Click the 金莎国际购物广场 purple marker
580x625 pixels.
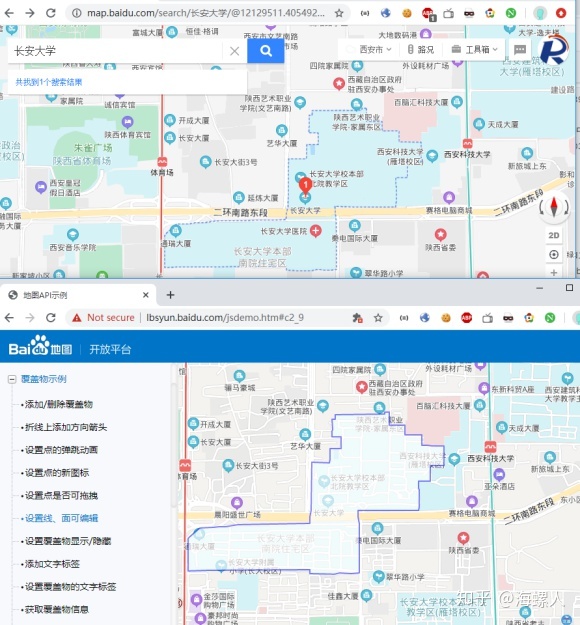(196, 599)
